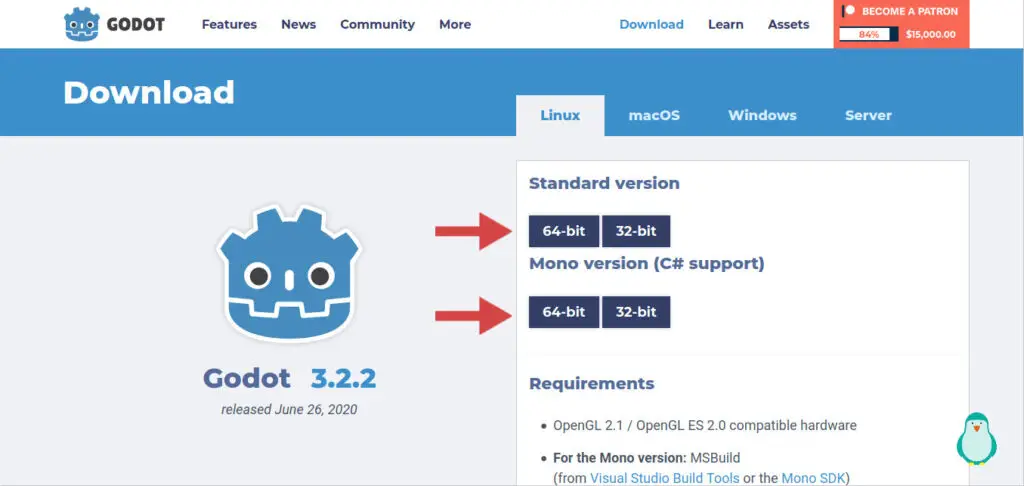Click Become a Patron button
This screenshot has height=486, width=1024.
click(901, 24)
